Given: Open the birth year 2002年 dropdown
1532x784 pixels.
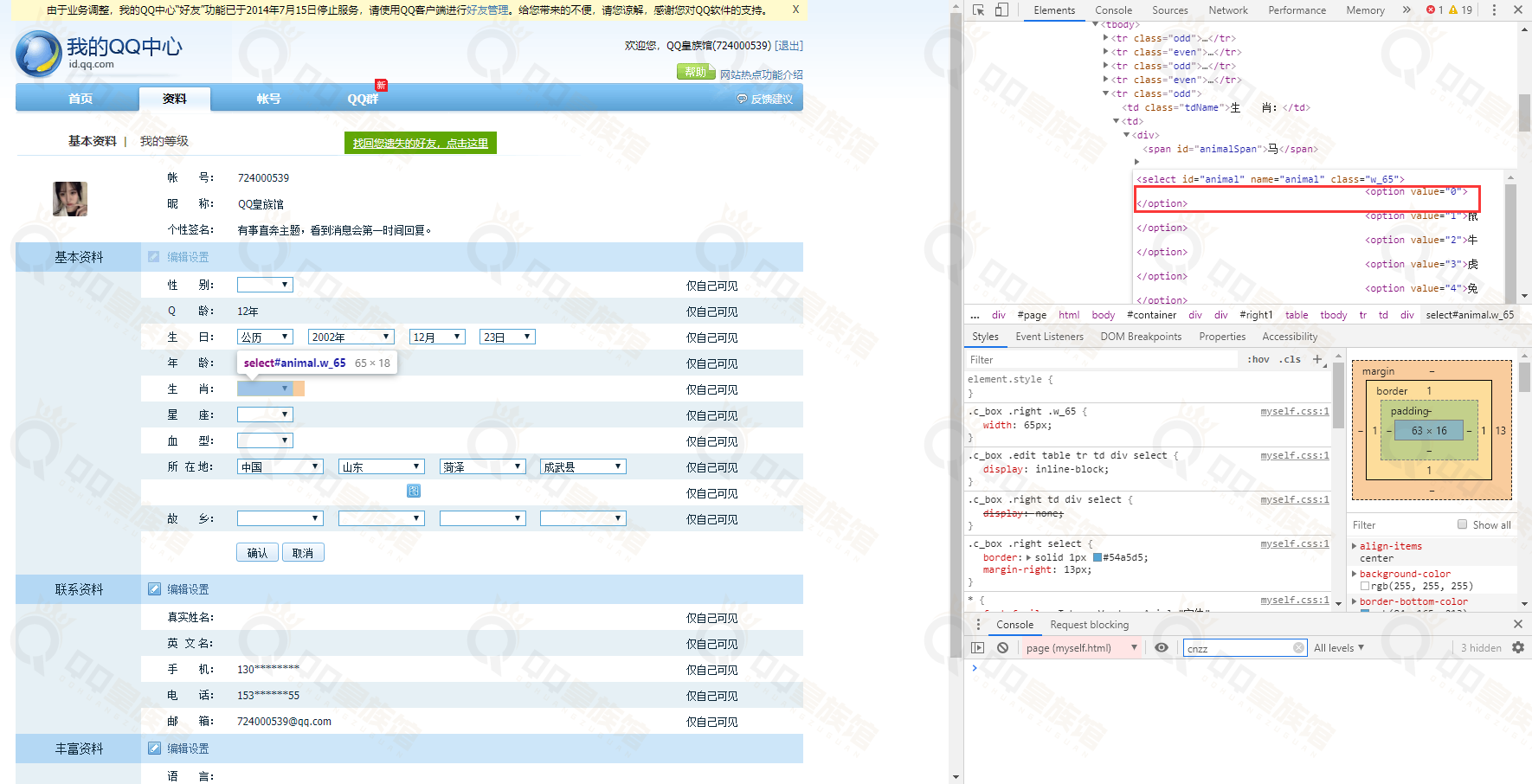Looking at the screenshot, I should (x=351, y=337).
